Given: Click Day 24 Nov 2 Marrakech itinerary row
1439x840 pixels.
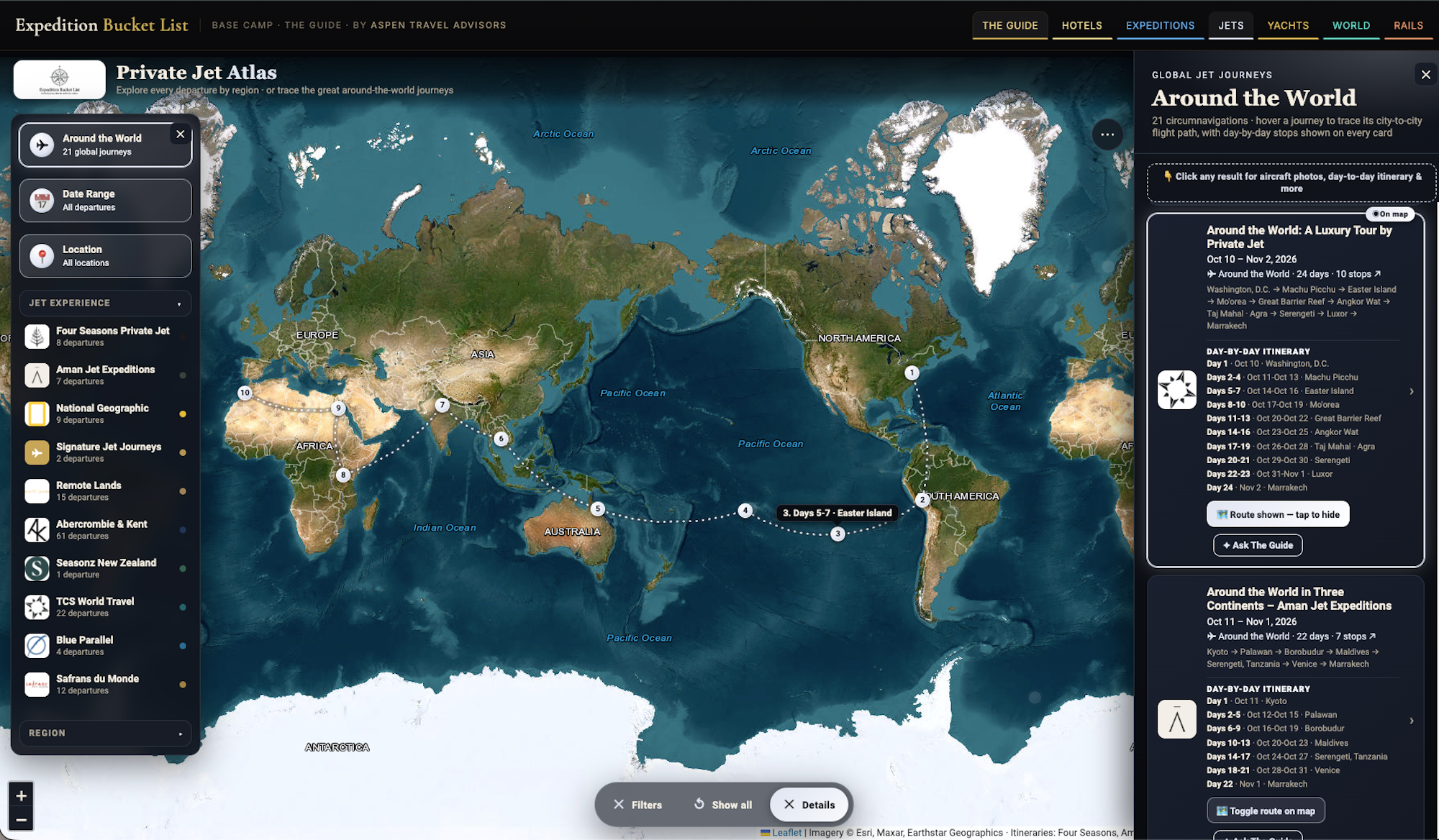Looking at the screenshot, I should pos(1257,488).
